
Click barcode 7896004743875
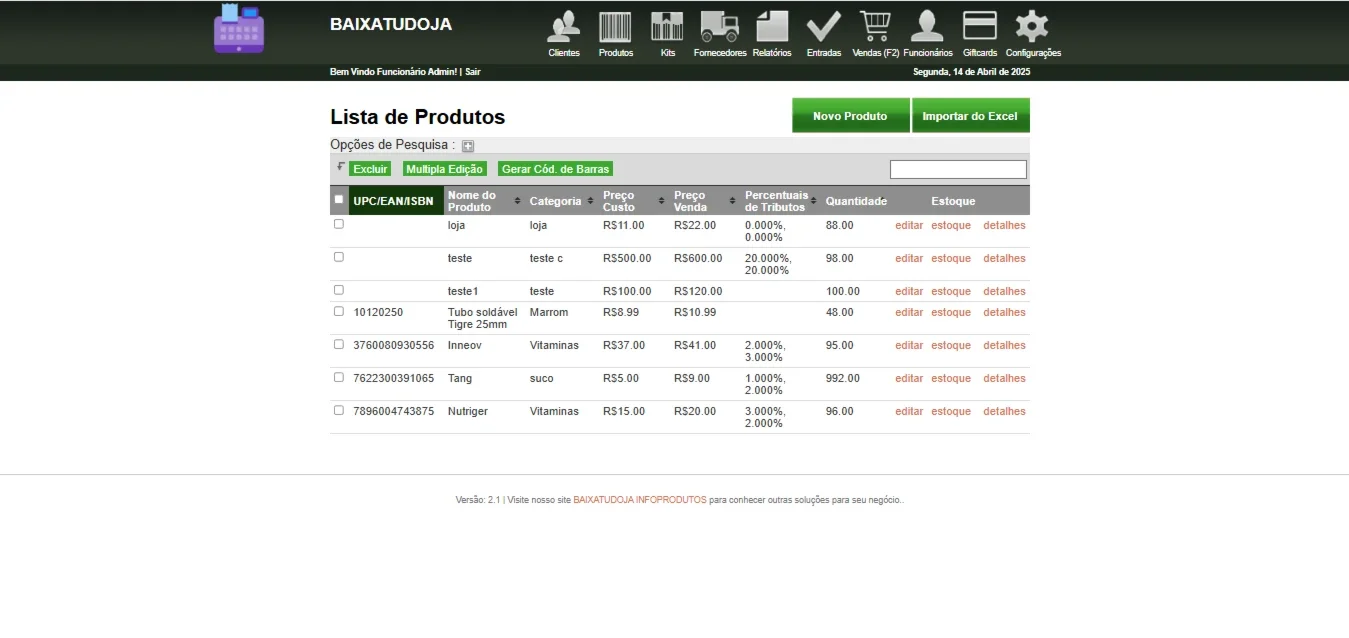tap(394, 411)
